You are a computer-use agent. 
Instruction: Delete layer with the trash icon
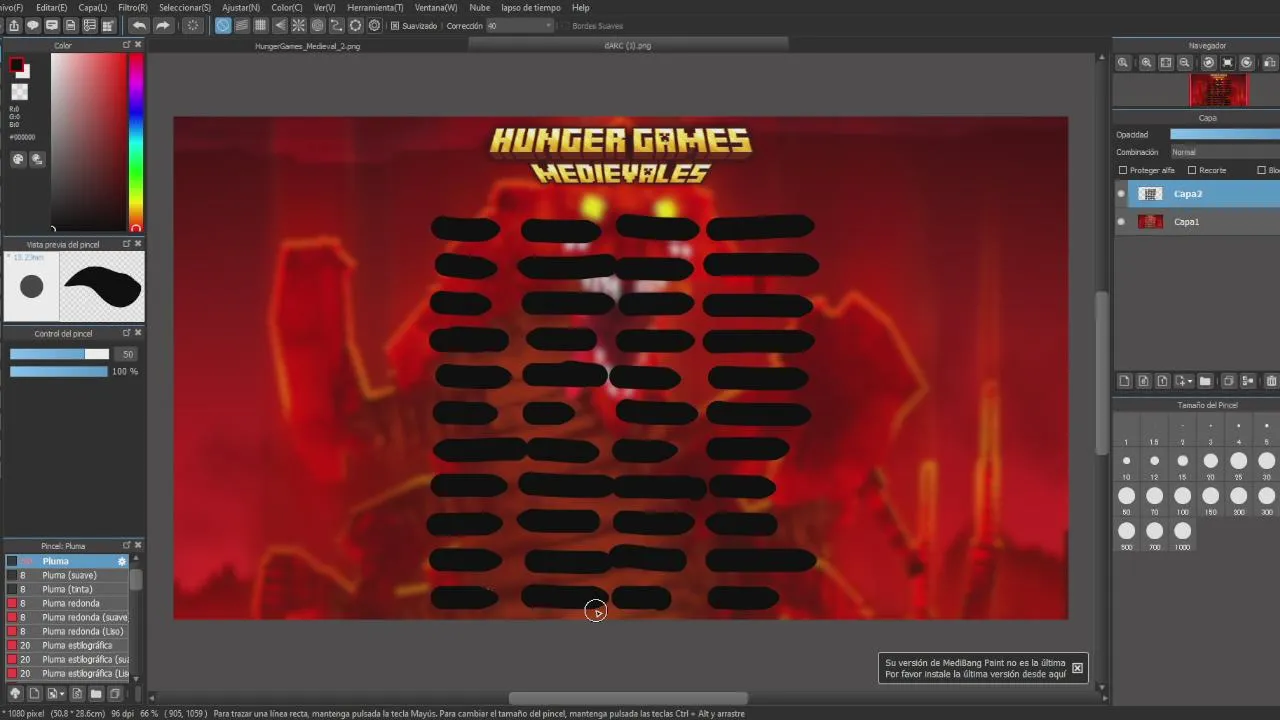point(1272,381)
